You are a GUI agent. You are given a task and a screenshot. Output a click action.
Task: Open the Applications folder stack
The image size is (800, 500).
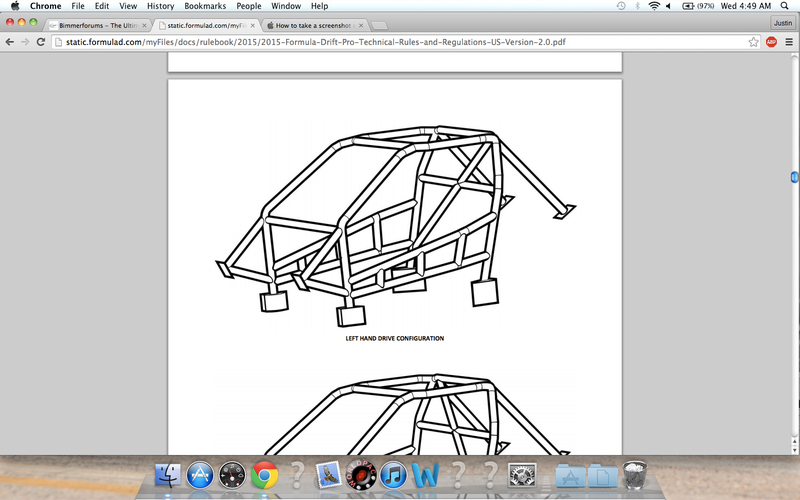pyautogui.click(x=570, y=476)
